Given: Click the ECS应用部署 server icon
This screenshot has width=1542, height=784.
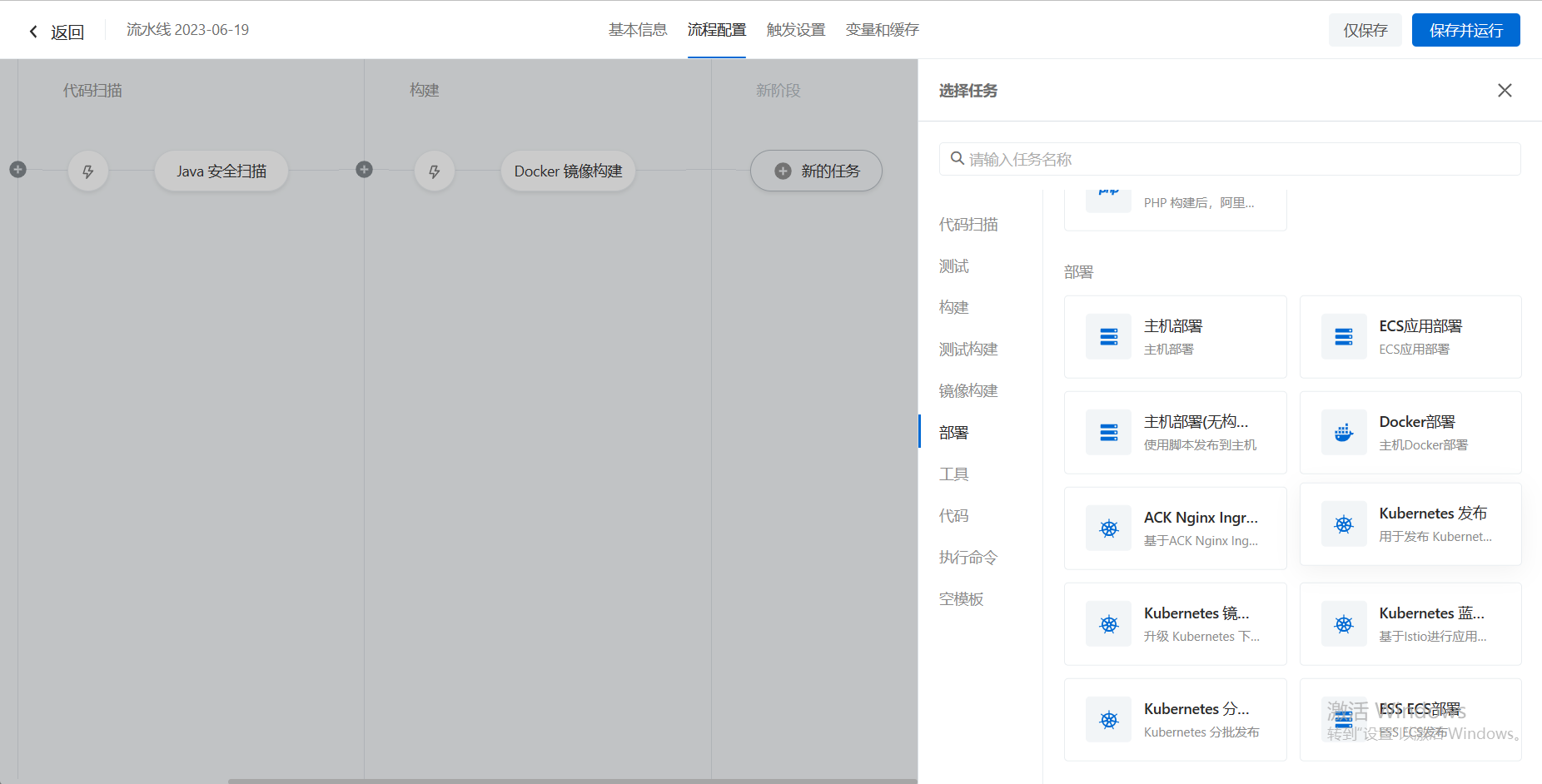Looking at the screenshot, I should pos(1344,336).
